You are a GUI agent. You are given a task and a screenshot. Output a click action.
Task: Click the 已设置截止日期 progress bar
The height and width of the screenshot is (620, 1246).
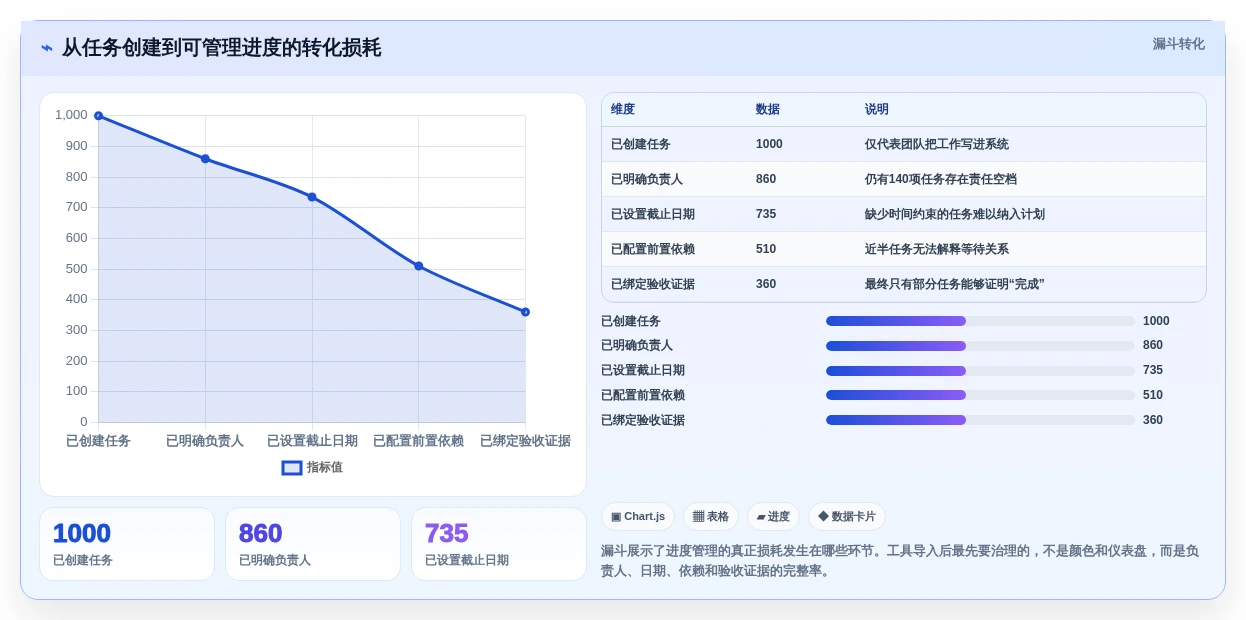980,370
